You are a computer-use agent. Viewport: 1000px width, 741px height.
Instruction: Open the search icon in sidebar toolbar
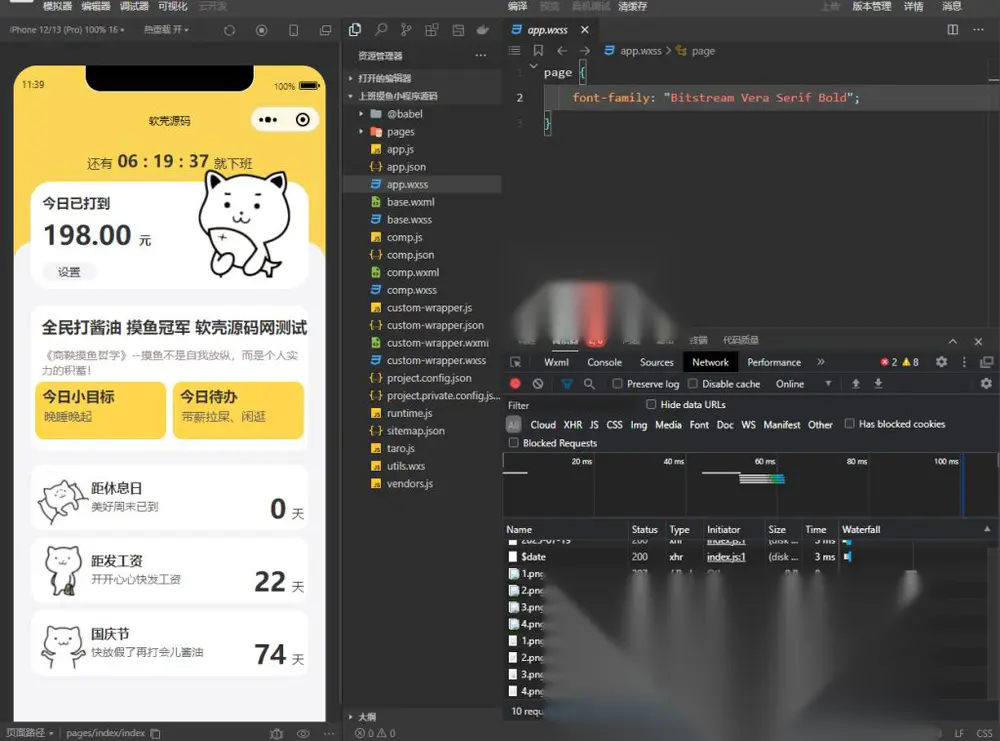click(x=381, y=29)
